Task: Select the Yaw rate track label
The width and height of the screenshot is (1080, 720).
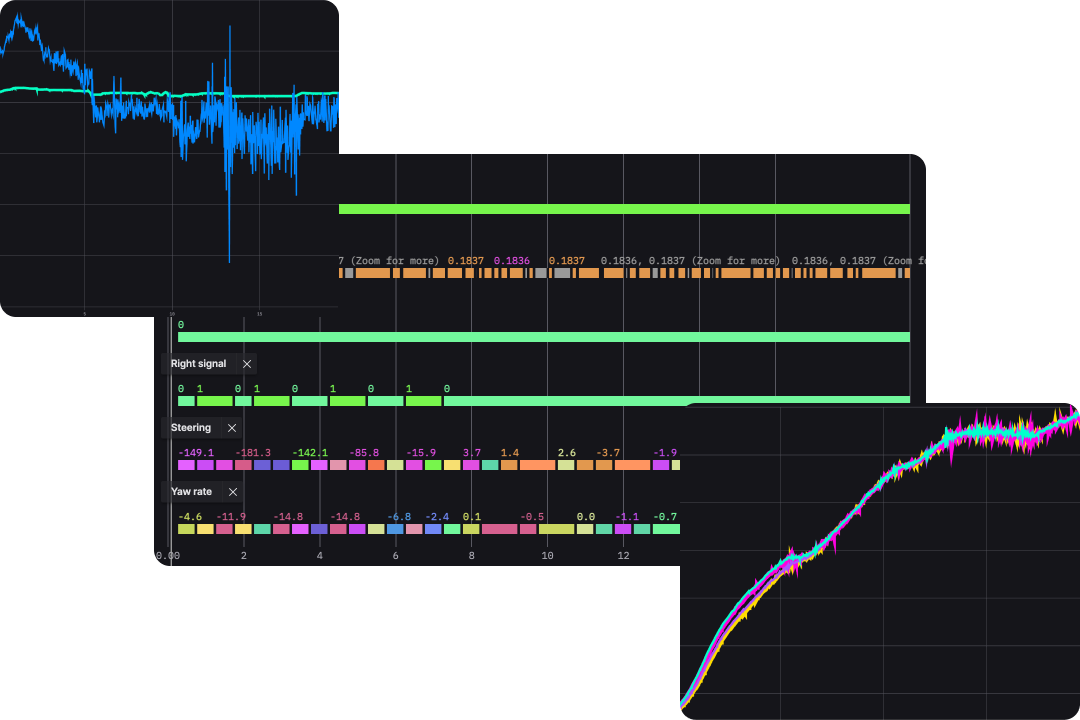Action: [x=192, y=491]
